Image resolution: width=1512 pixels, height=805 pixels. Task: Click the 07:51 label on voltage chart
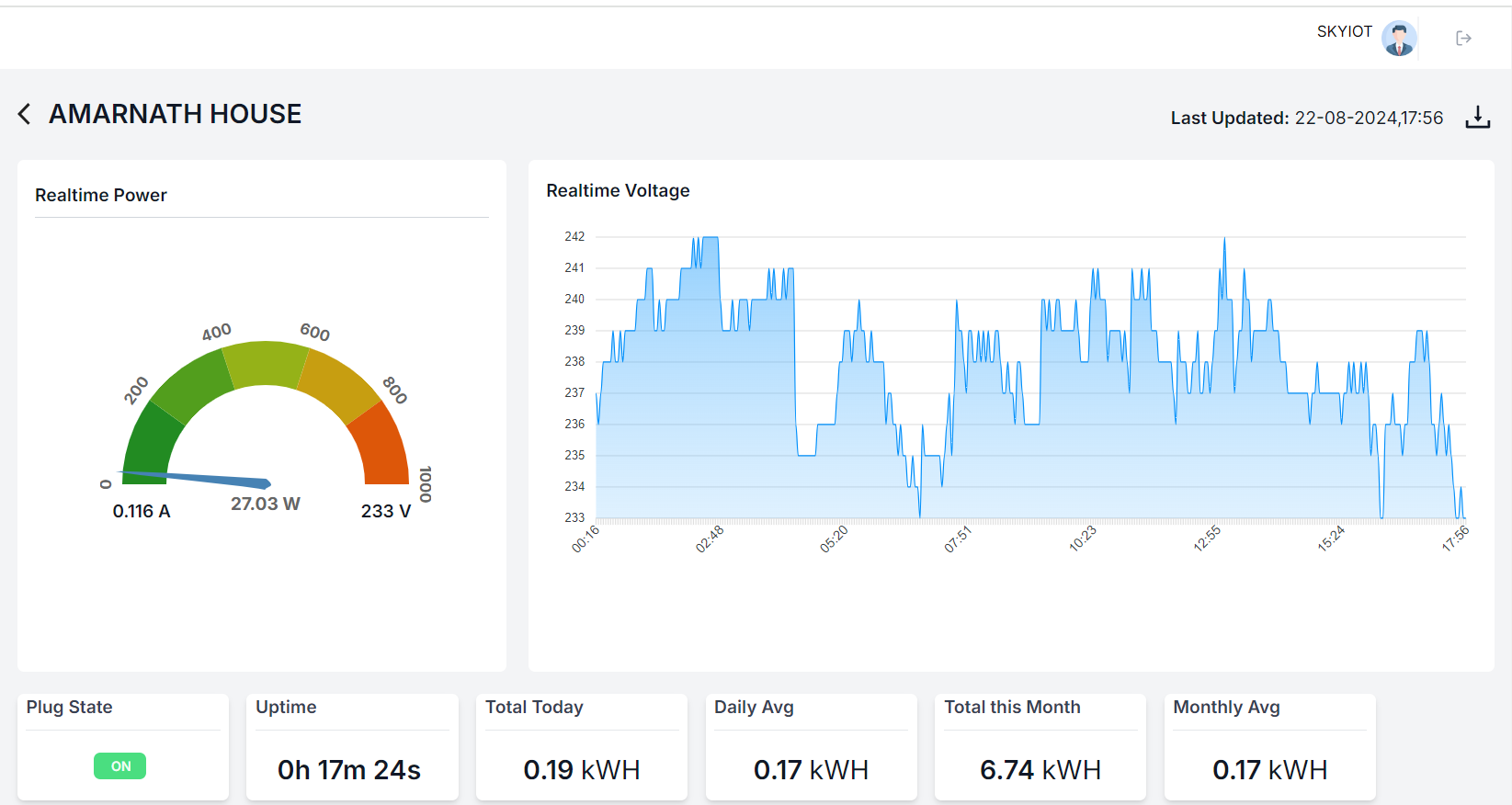click(958, 539)
